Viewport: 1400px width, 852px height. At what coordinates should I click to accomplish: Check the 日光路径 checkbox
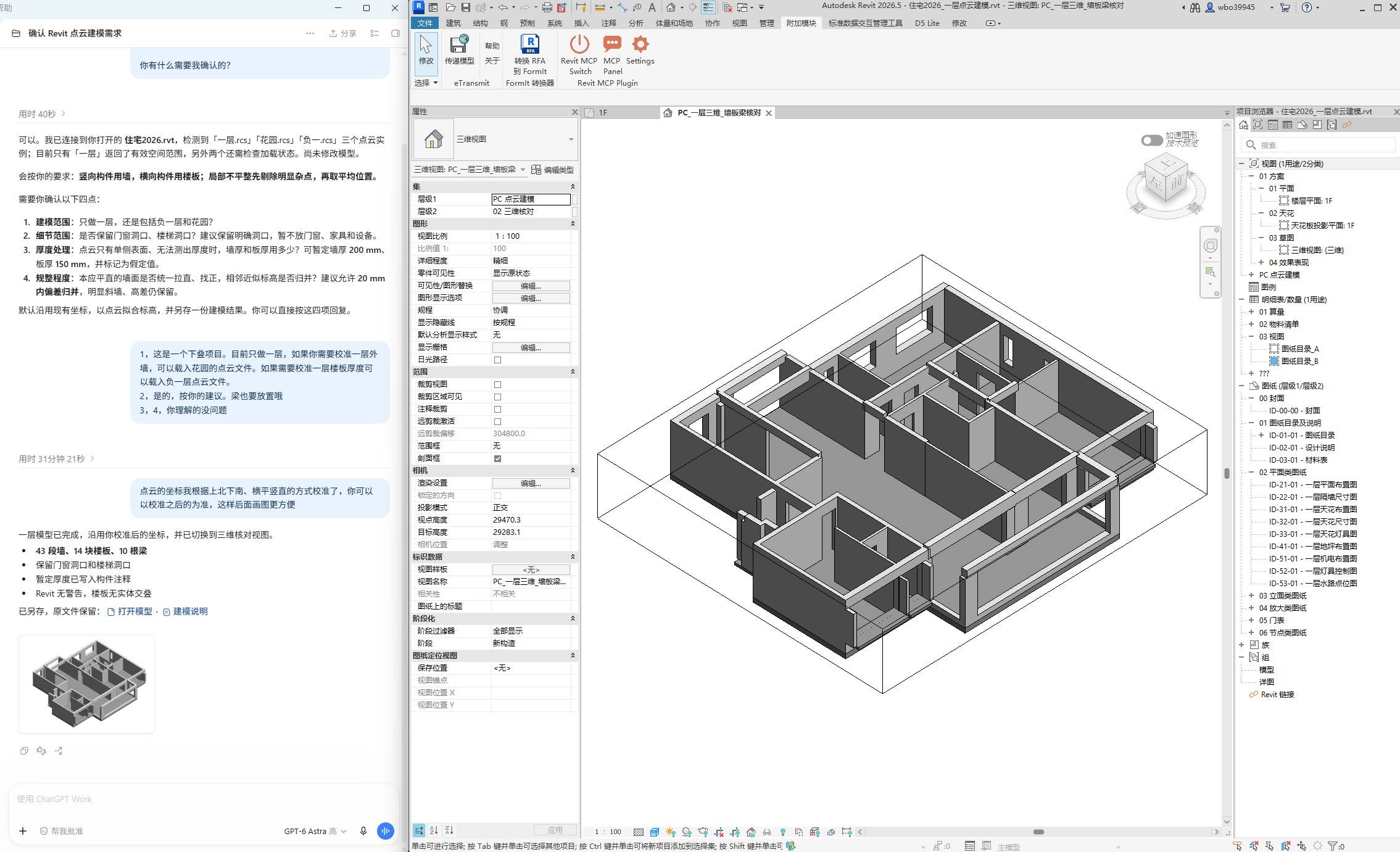click(x=497, y=360)
